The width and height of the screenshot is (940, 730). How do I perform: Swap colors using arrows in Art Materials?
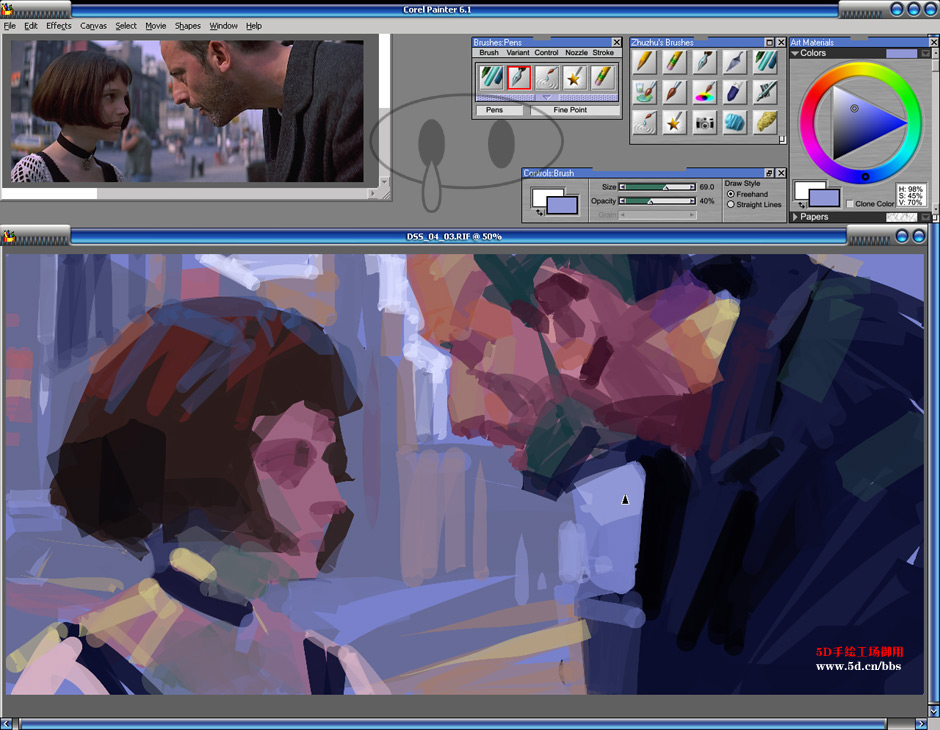coord(802,205)
